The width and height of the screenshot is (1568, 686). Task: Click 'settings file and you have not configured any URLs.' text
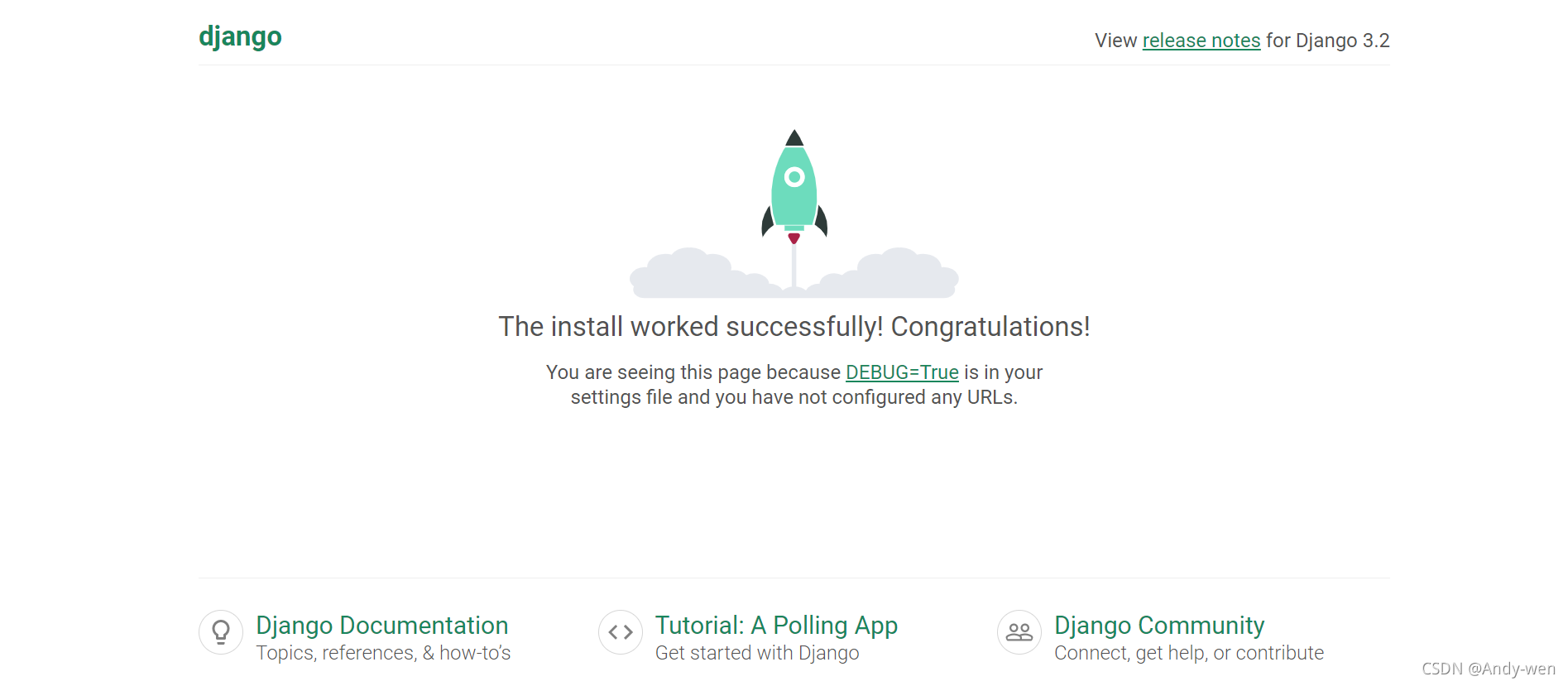tap(794, 397)
